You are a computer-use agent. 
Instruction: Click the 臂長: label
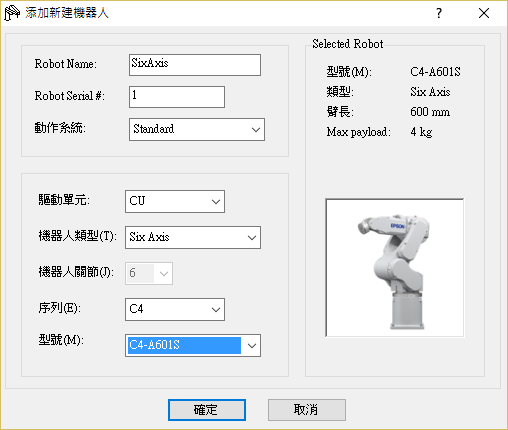[340, 112]
